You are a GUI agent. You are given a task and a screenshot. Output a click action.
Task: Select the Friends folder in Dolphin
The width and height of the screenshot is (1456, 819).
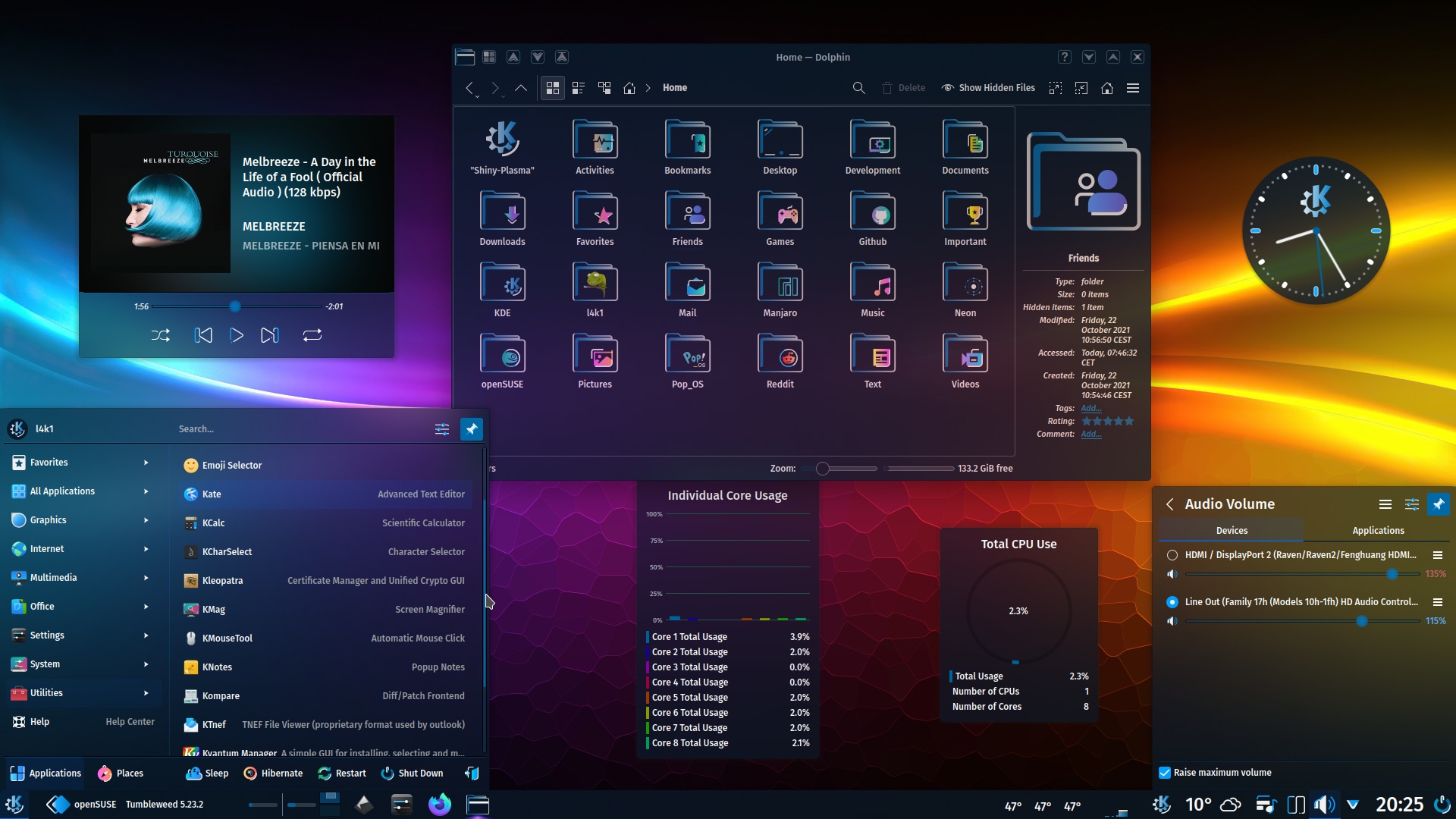point(687,219)
